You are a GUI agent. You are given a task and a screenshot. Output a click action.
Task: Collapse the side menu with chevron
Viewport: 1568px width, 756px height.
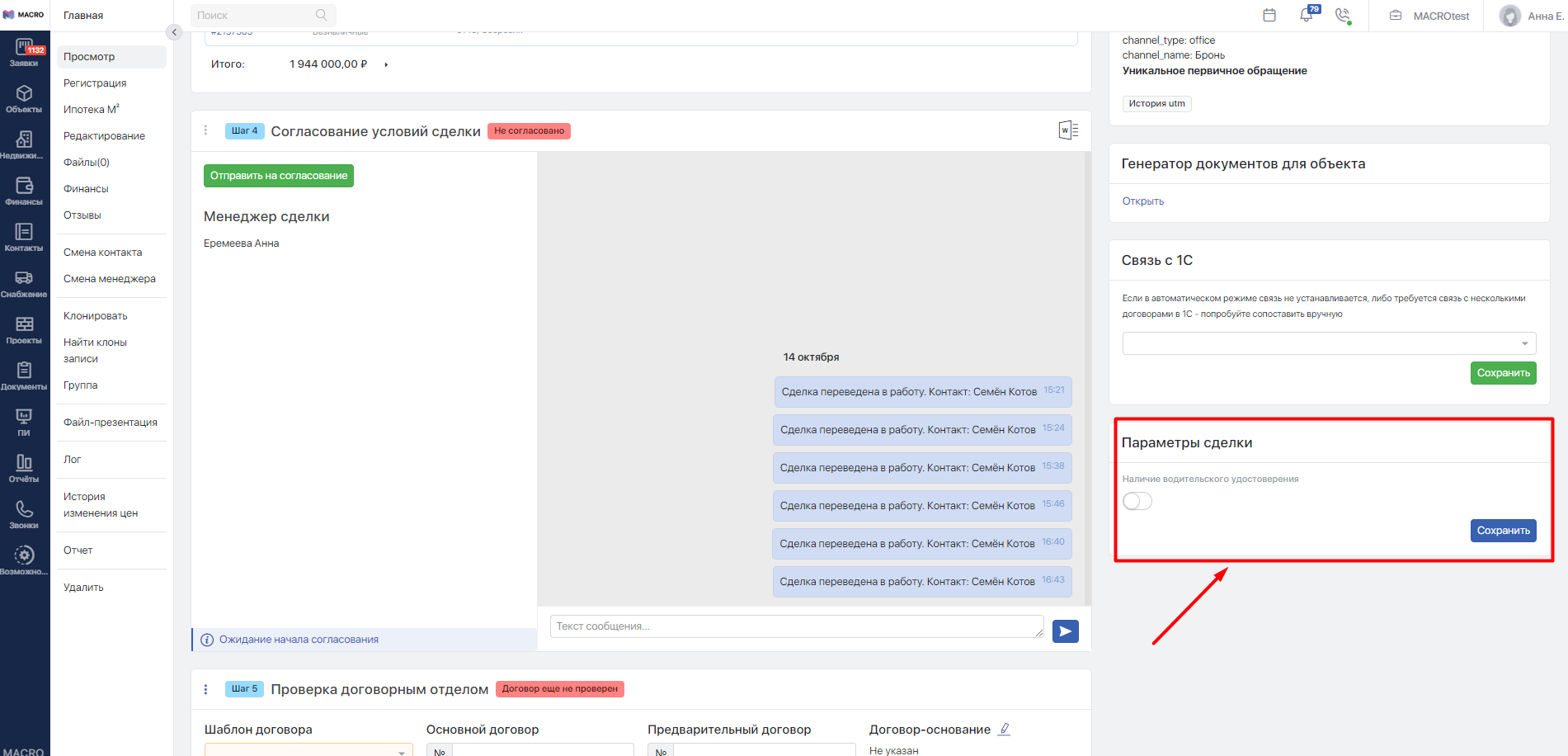coord(174,32)
